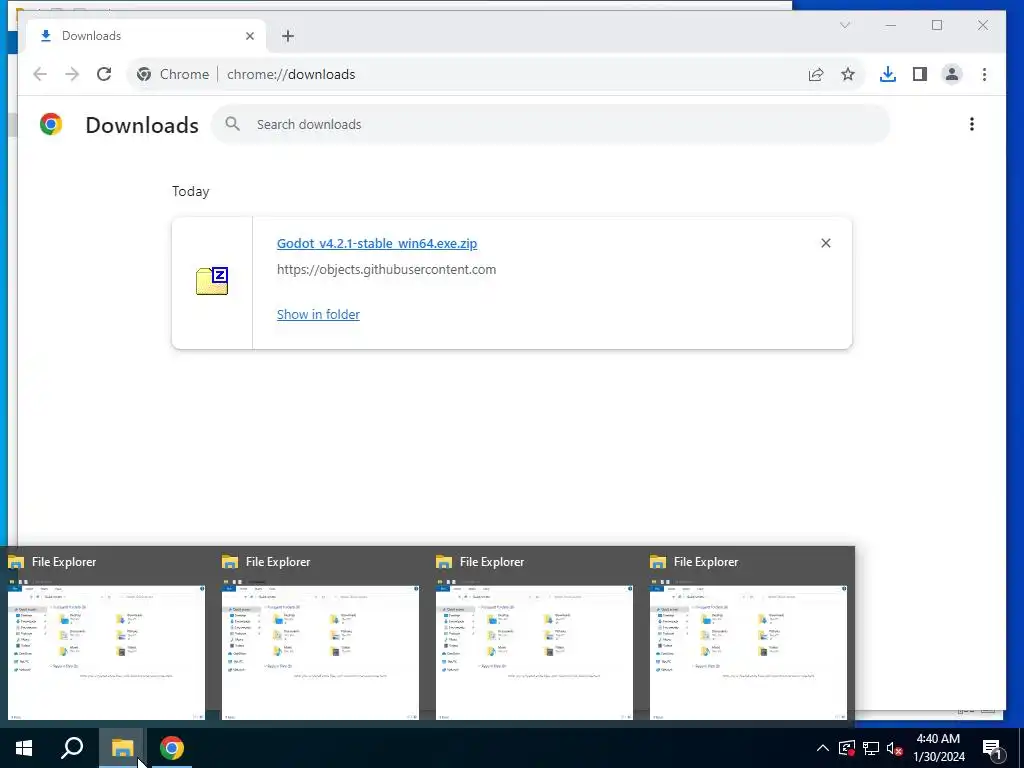
Task: Select the Downloads tab
Action: [146, 36]
